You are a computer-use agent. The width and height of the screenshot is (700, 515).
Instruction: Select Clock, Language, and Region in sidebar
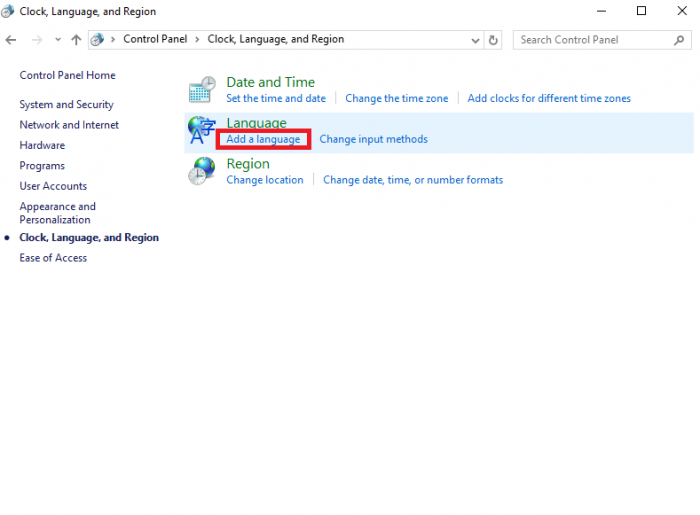tap(89, 237)
